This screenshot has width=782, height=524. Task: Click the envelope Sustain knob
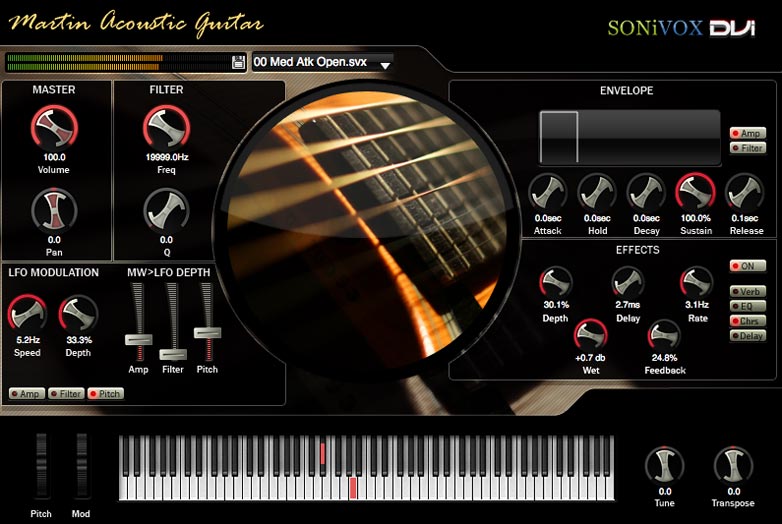tap(695, 192)
